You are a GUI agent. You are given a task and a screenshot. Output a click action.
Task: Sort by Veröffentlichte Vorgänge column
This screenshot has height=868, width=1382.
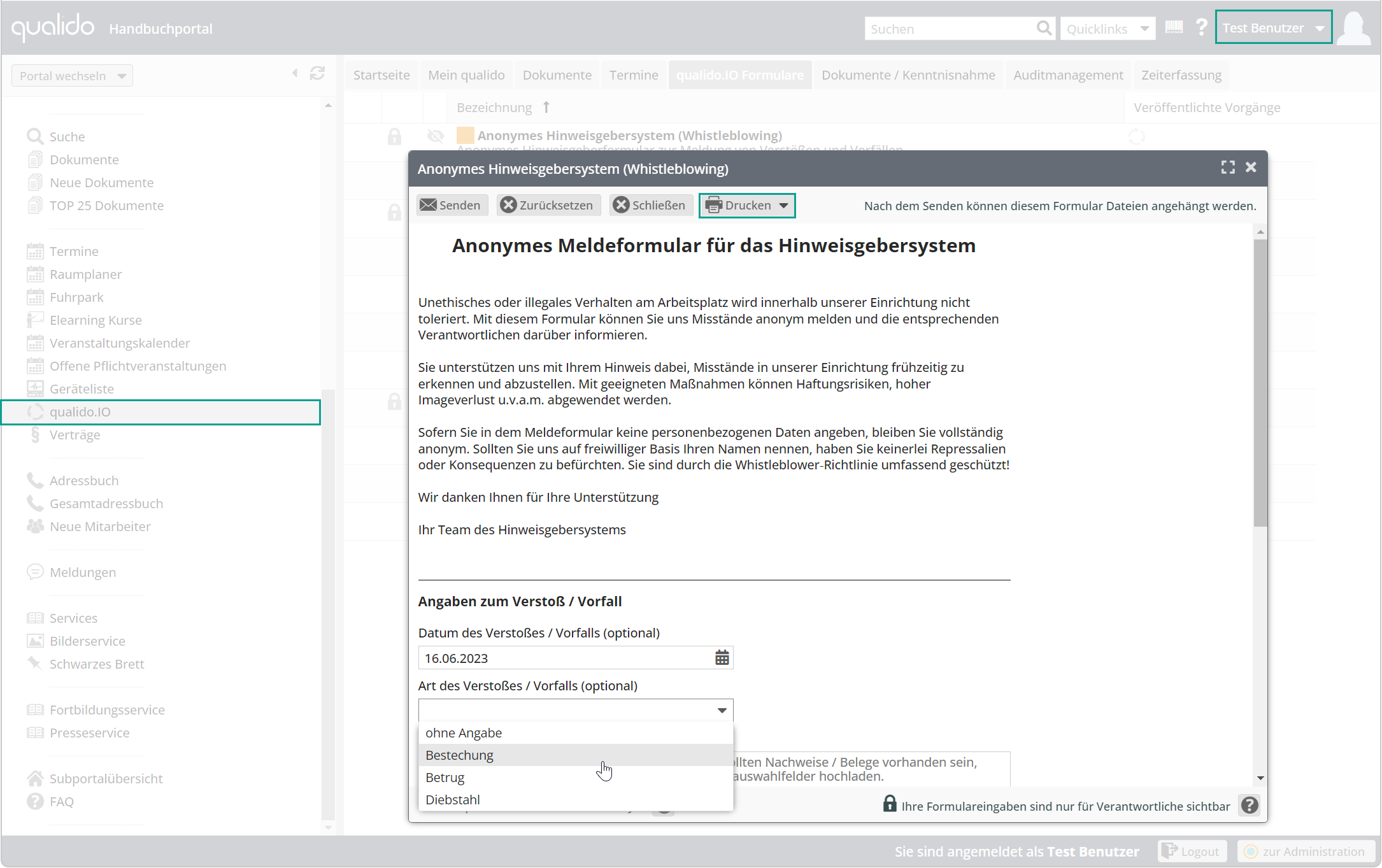pos(1207,108)
